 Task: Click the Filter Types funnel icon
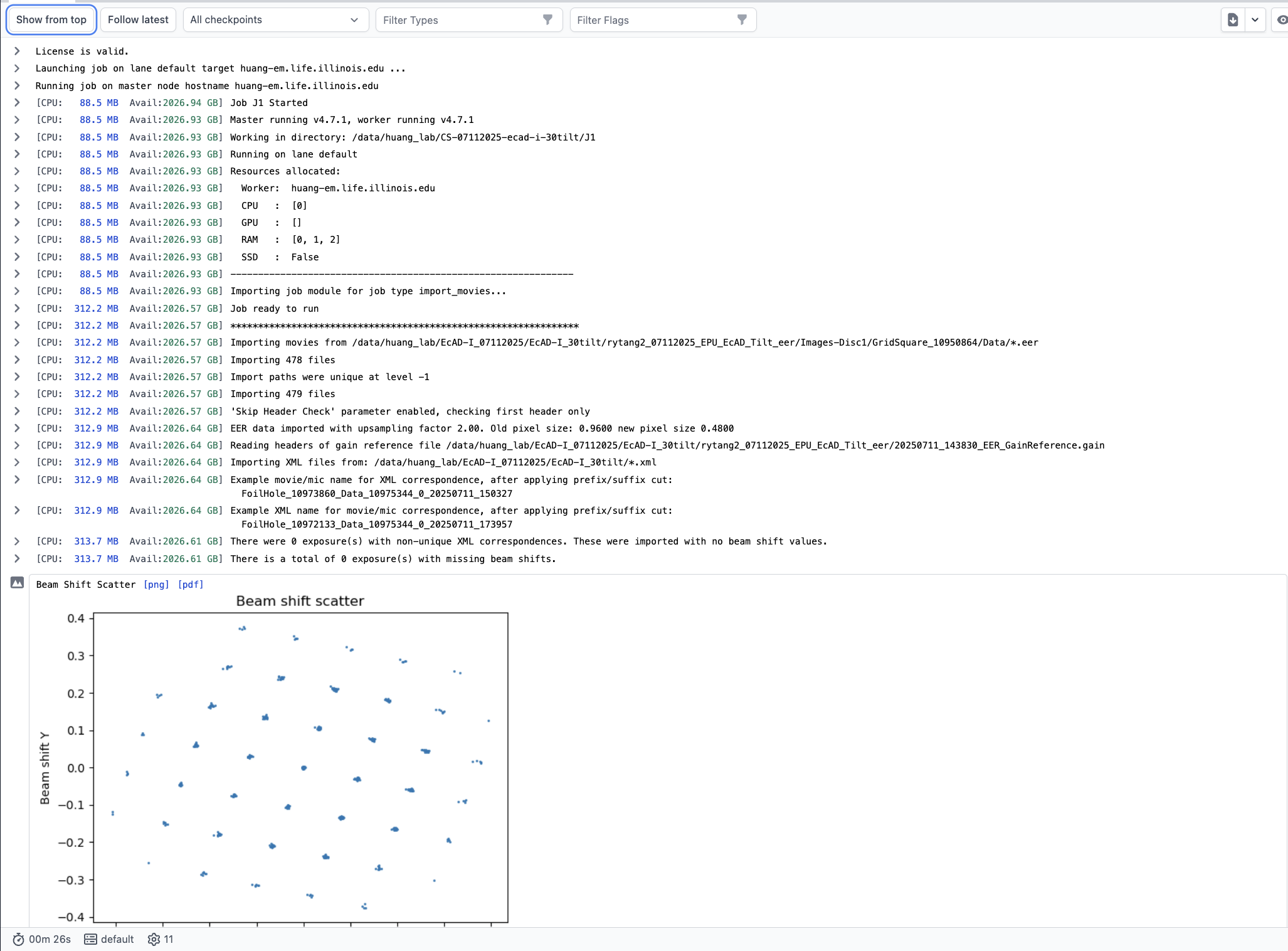pyautogui.click(x=547, y=20)
